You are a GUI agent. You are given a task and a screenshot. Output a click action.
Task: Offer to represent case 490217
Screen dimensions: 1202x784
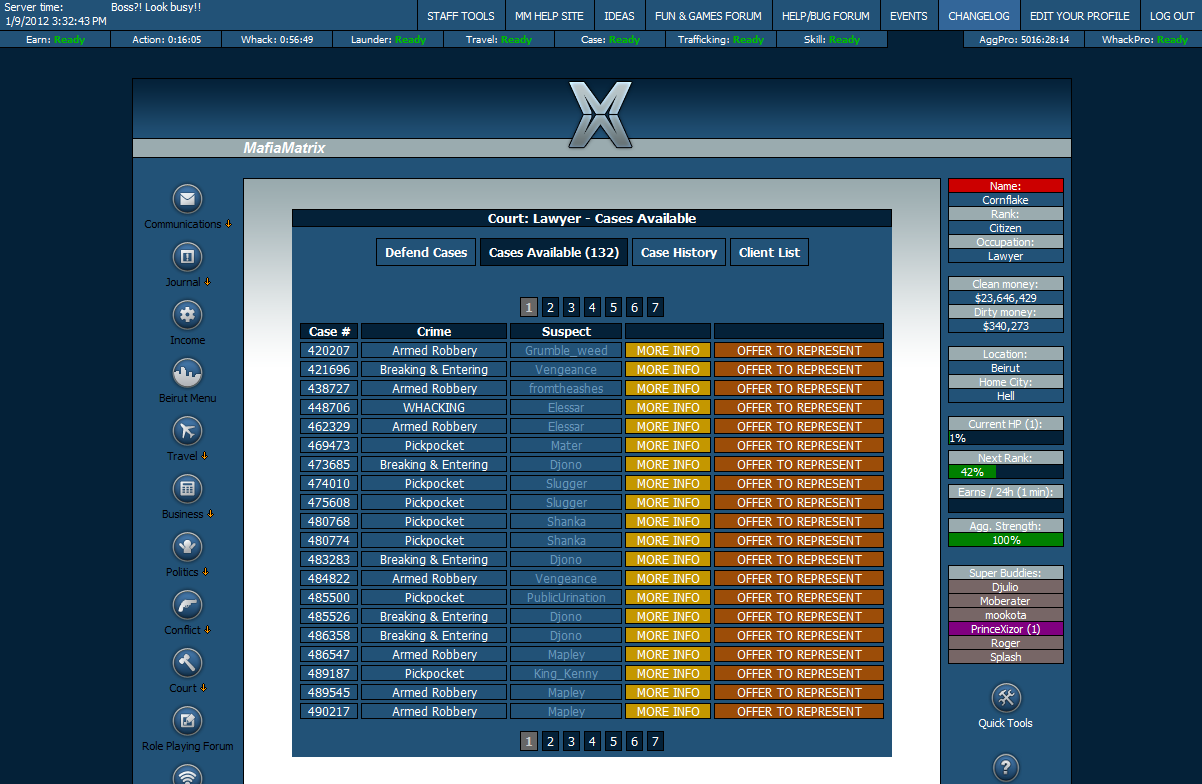tap(799, 711)
